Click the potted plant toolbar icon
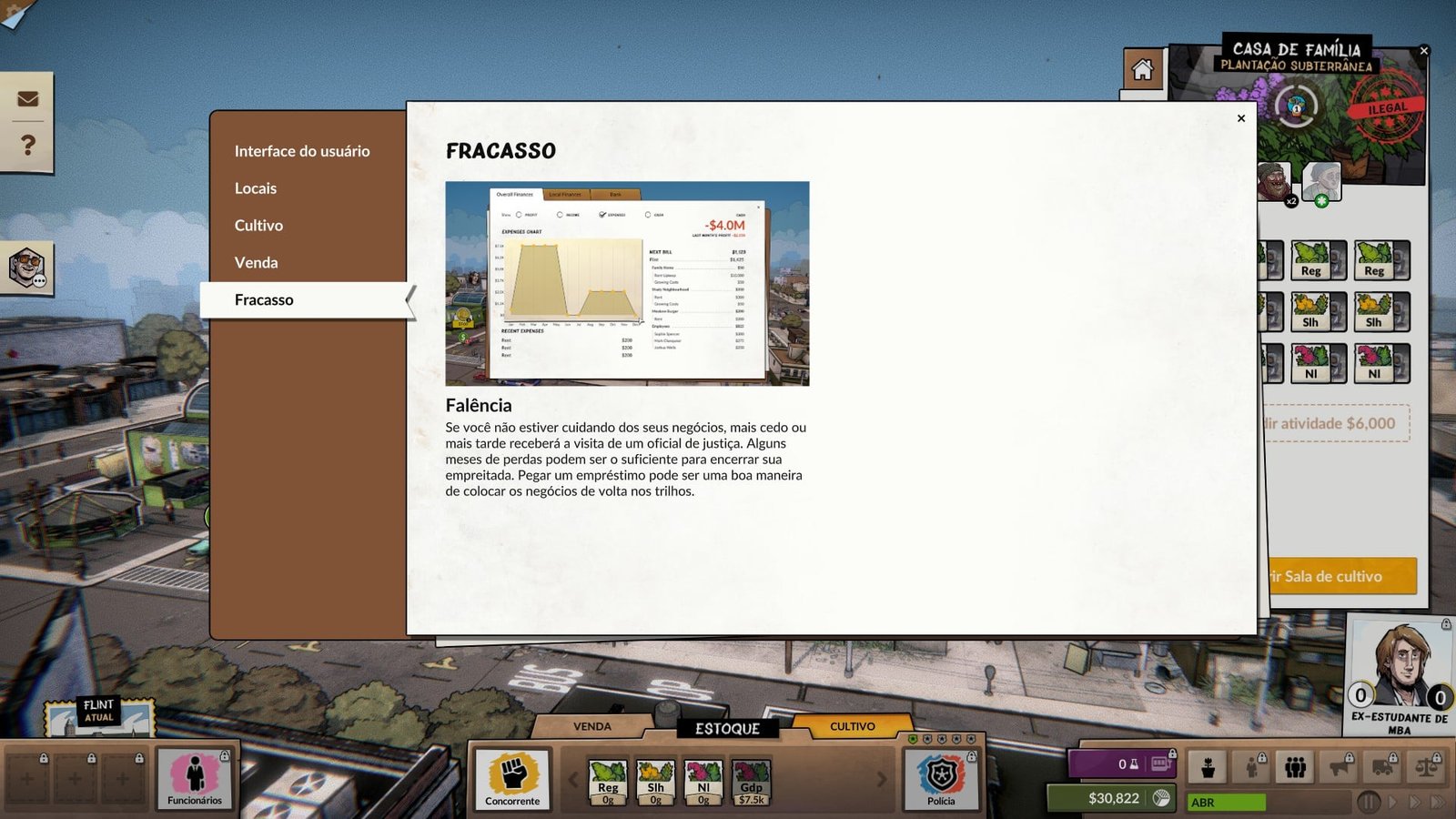Image resolution: width=1456 pixels, height=819 pixels. 1208,767
